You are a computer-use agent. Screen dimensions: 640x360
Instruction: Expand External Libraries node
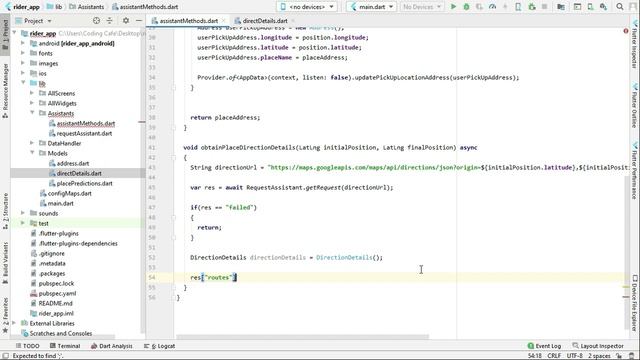point(15,323)
